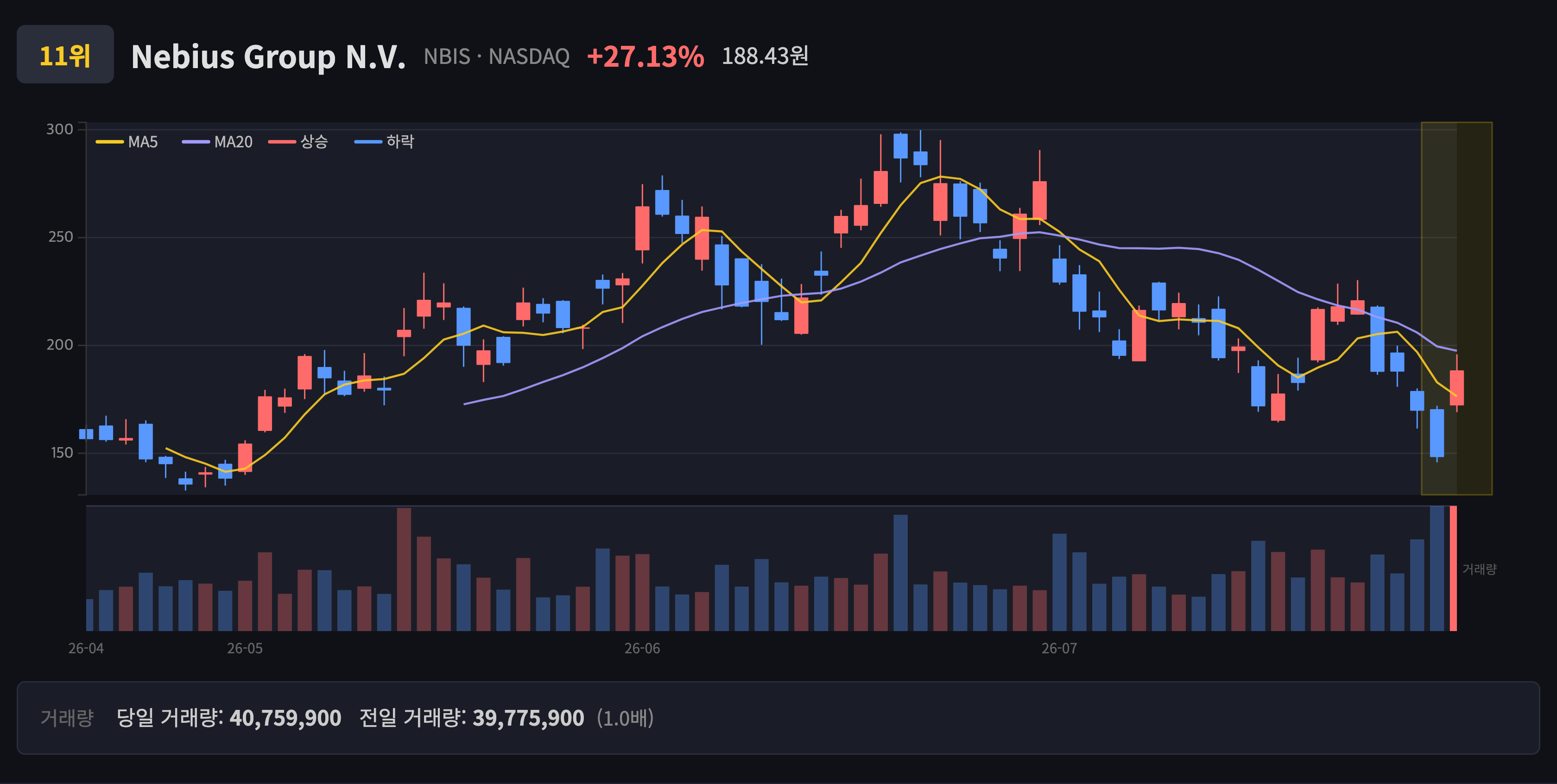Click the 26-05 date axis label

point(245,649)
